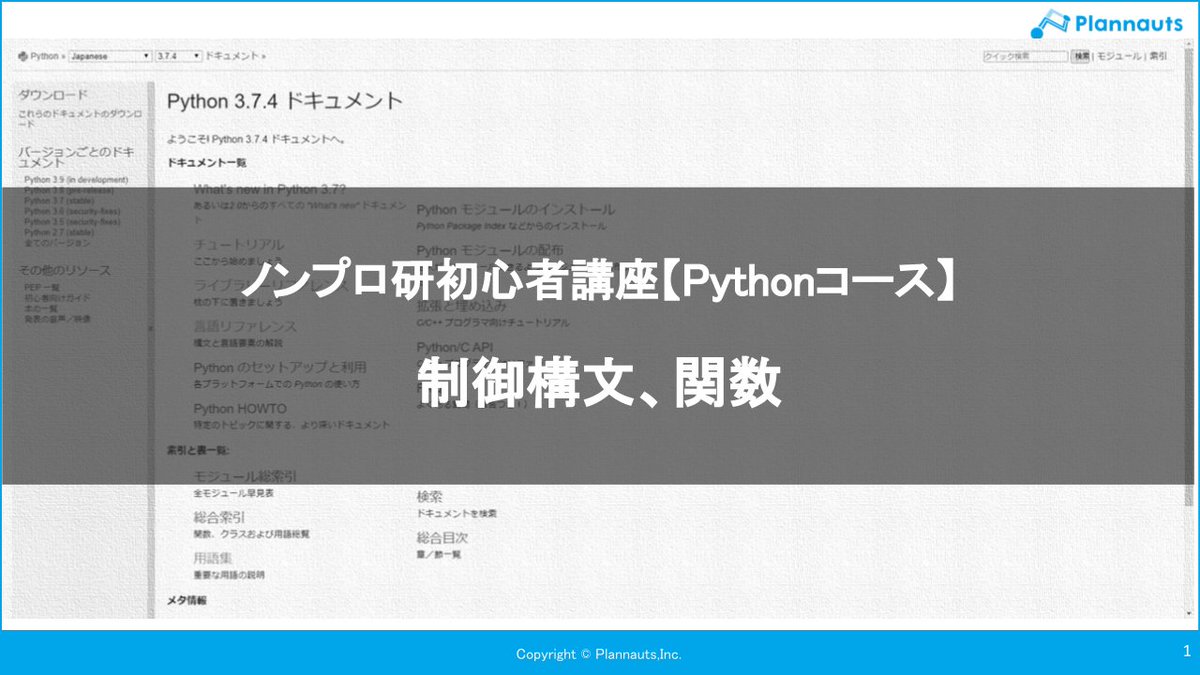Screen dimensions: 1200x675
Task: Open Python 3.6 (security-fixes) link
Action: tap(71, 211)
